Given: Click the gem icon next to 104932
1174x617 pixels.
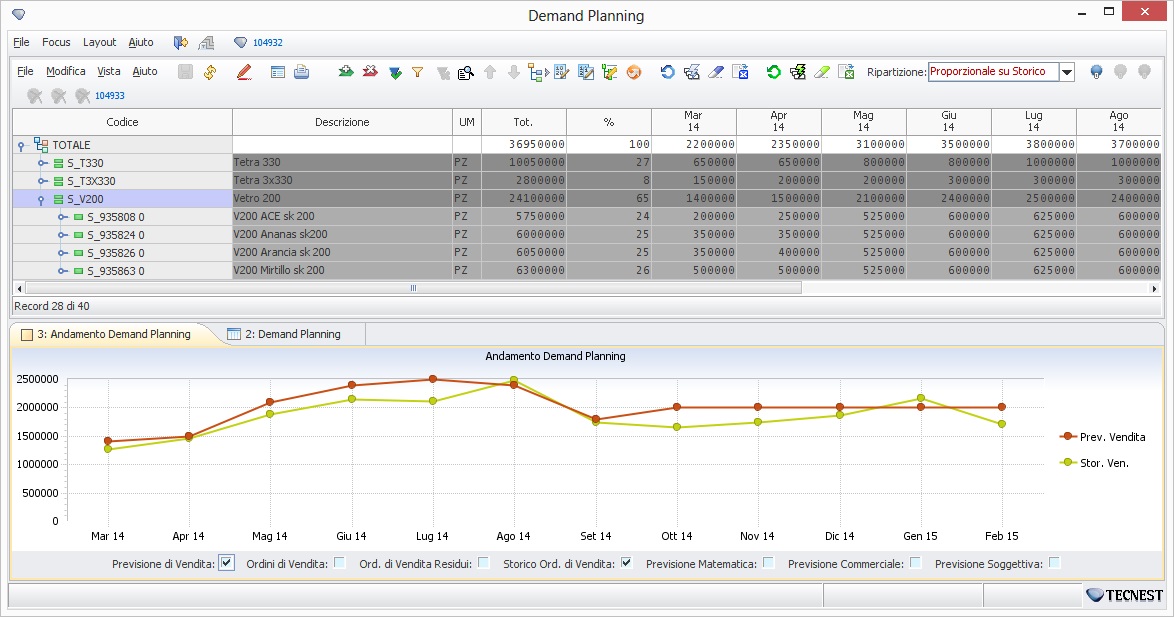Looking at the screenshot, I should pyautogui.click(x=240, y=43).
